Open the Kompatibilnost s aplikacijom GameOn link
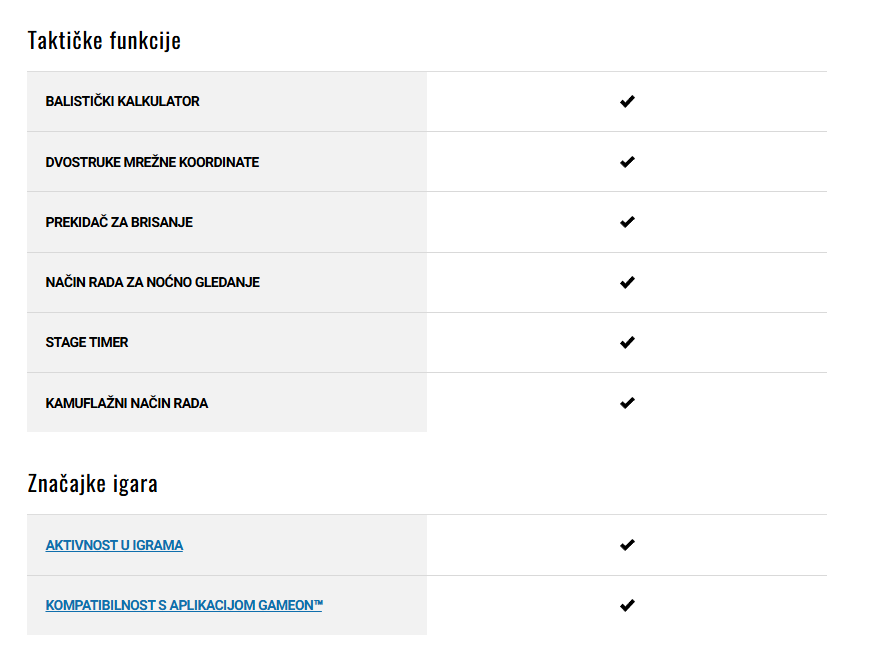This screenshot has width=877, height=653. click(x=184, y=605)
